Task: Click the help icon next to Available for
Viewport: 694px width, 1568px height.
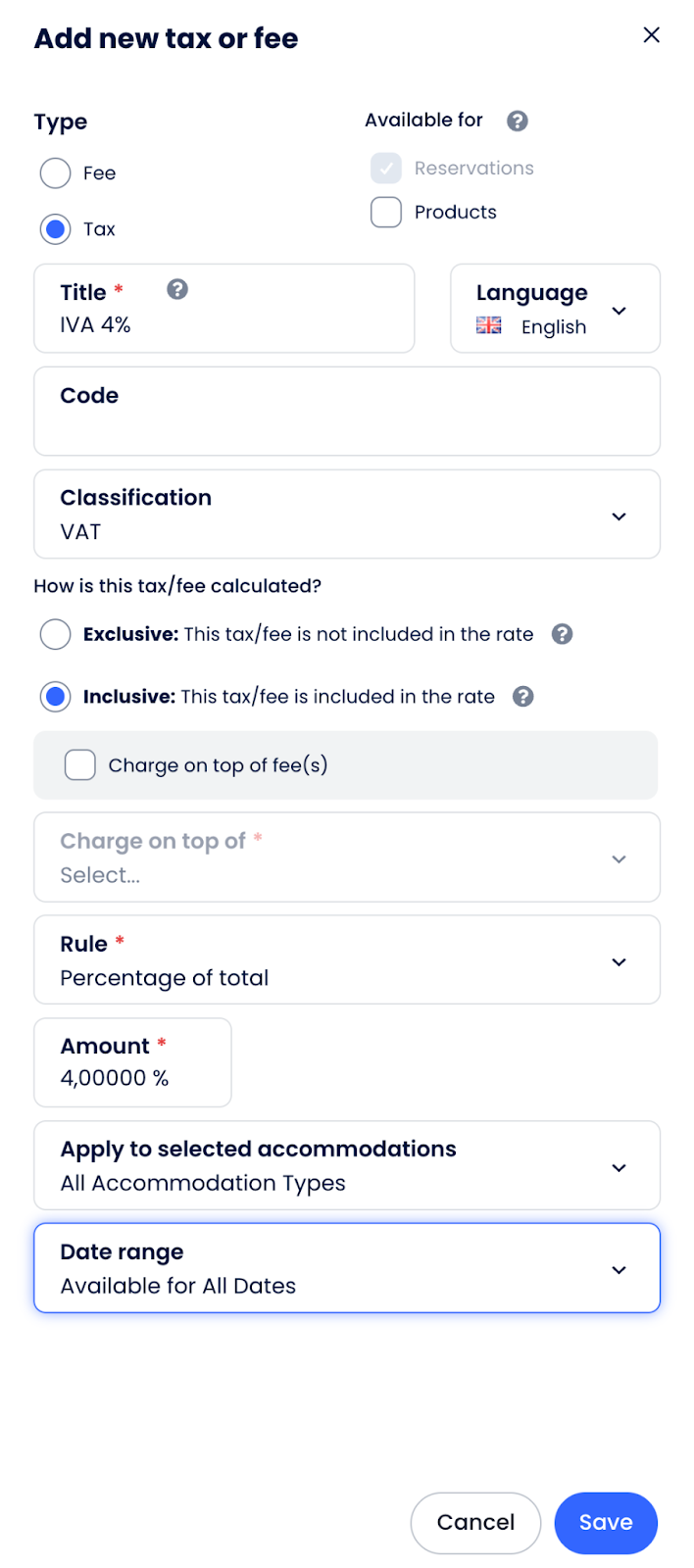Action: pos(518,121)
